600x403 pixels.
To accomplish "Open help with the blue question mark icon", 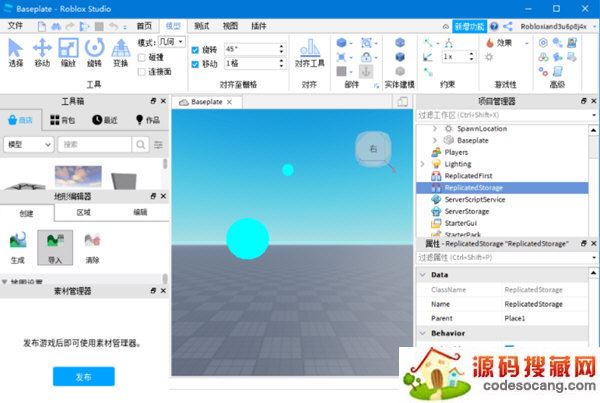I will (494, 26).
